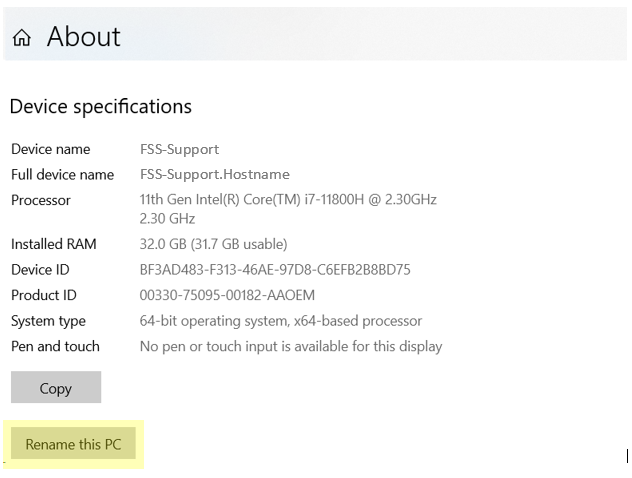Click the full device name FSS-Support.Hostname
Viewport: 632px width, 478px height.
215,175
